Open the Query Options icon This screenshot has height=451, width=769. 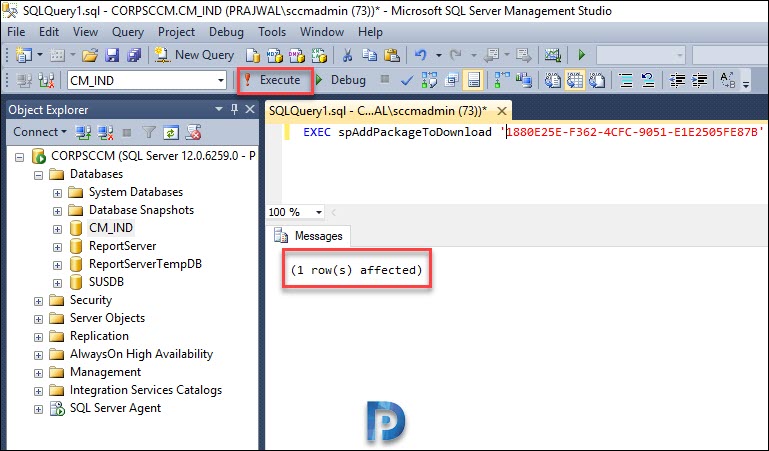tap(451, 80)
